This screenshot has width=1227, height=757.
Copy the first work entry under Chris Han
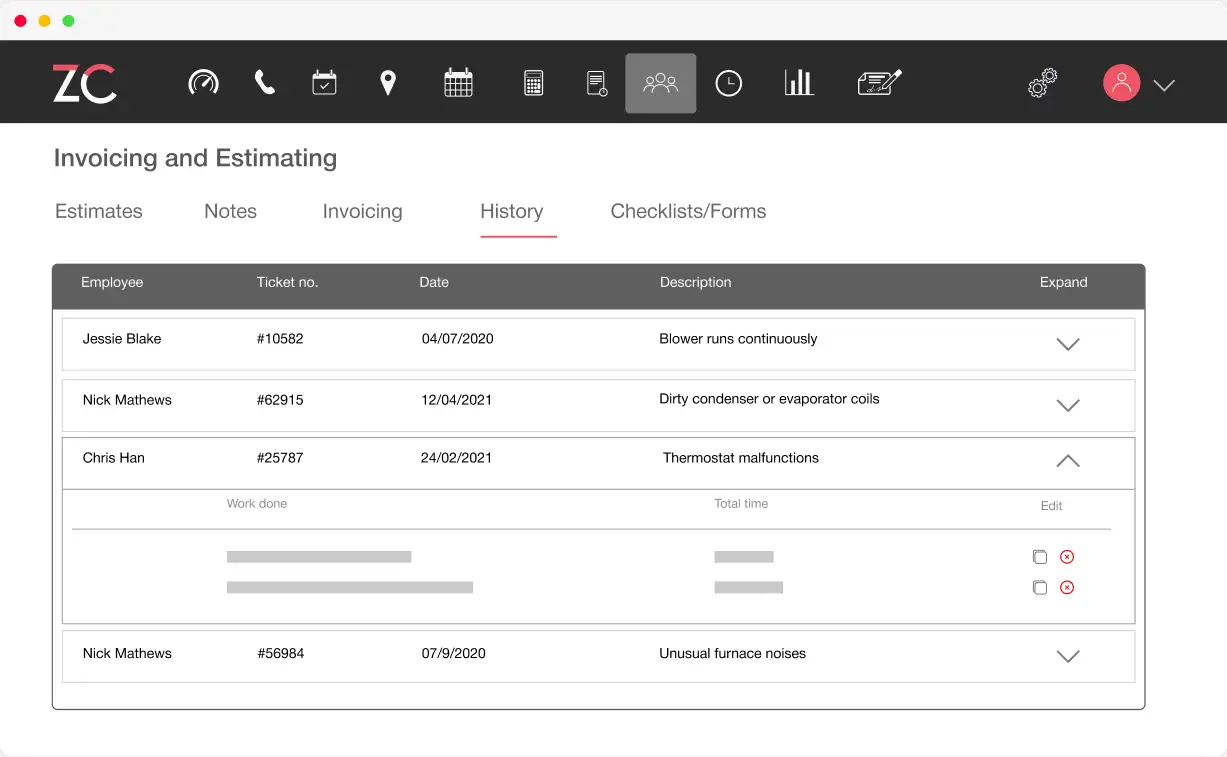coord(1040,557)
